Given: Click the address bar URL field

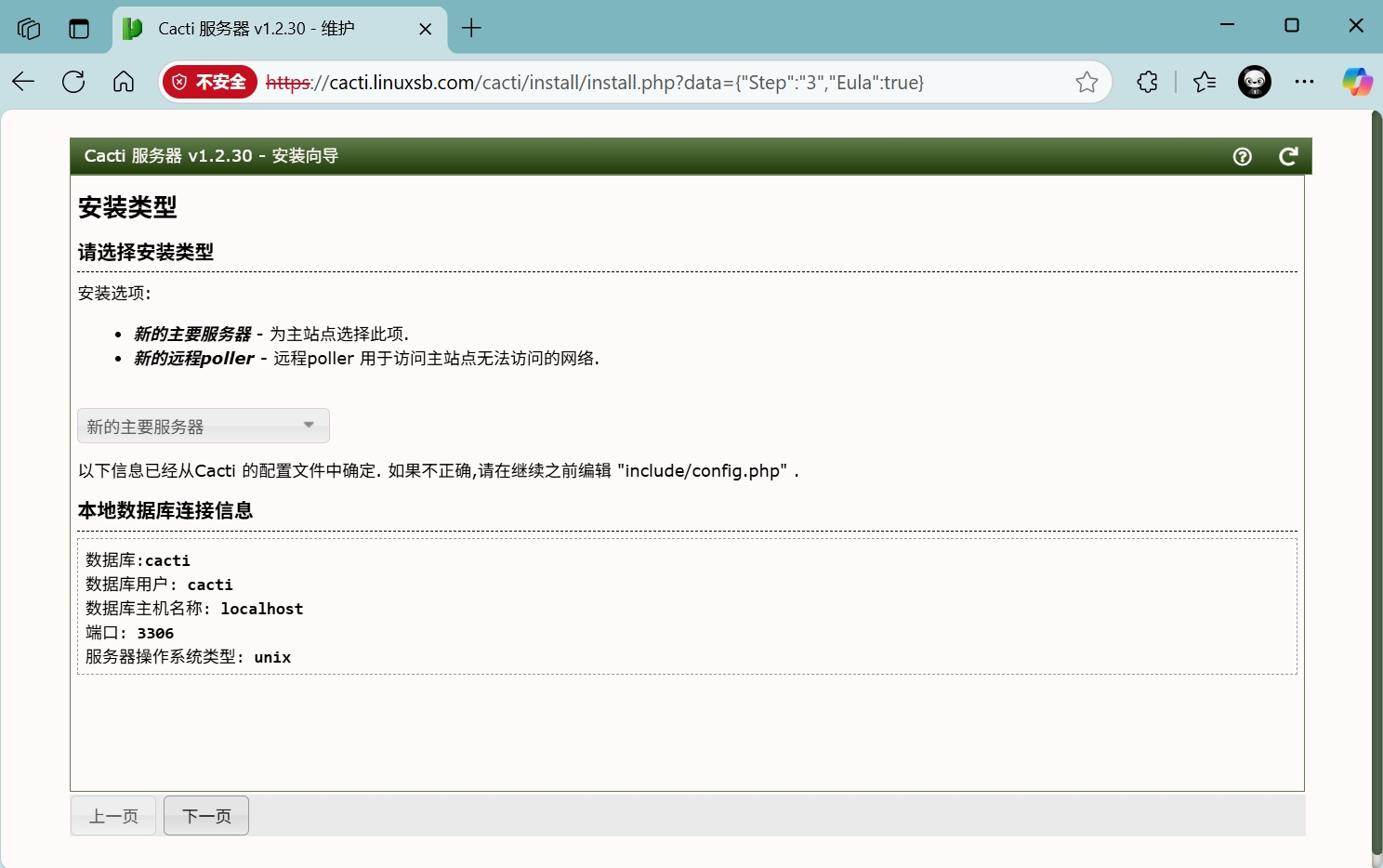Looking at the screenshot, I should [x=651, y=82].
